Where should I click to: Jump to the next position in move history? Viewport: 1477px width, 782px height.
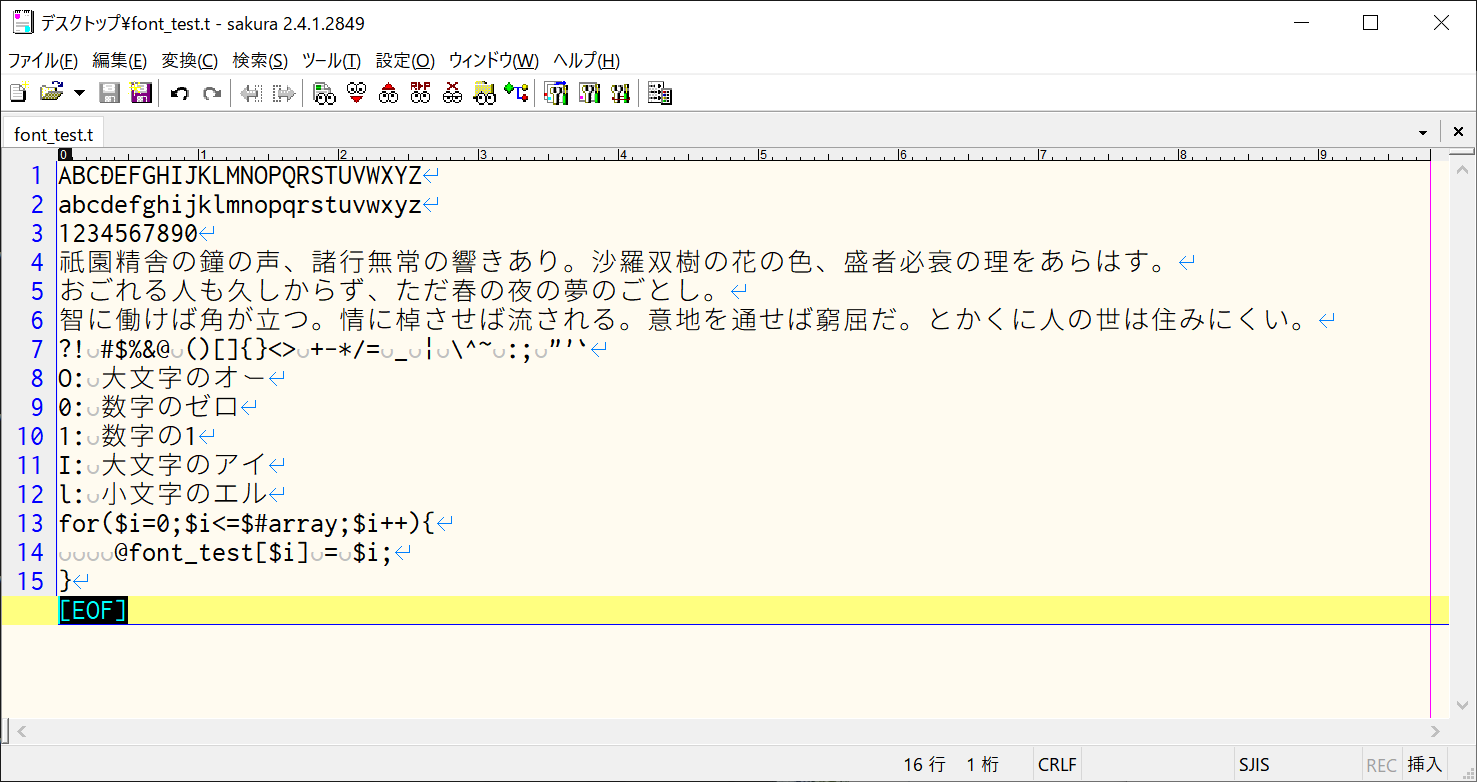pos(284,93)
